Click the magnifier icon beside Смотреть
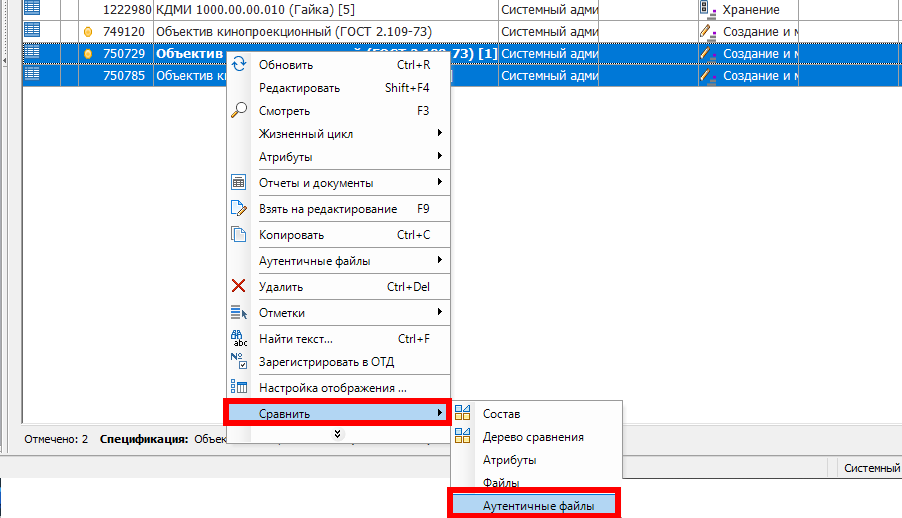902x518 pixels. pyautogui.click(x=239, y=111)
